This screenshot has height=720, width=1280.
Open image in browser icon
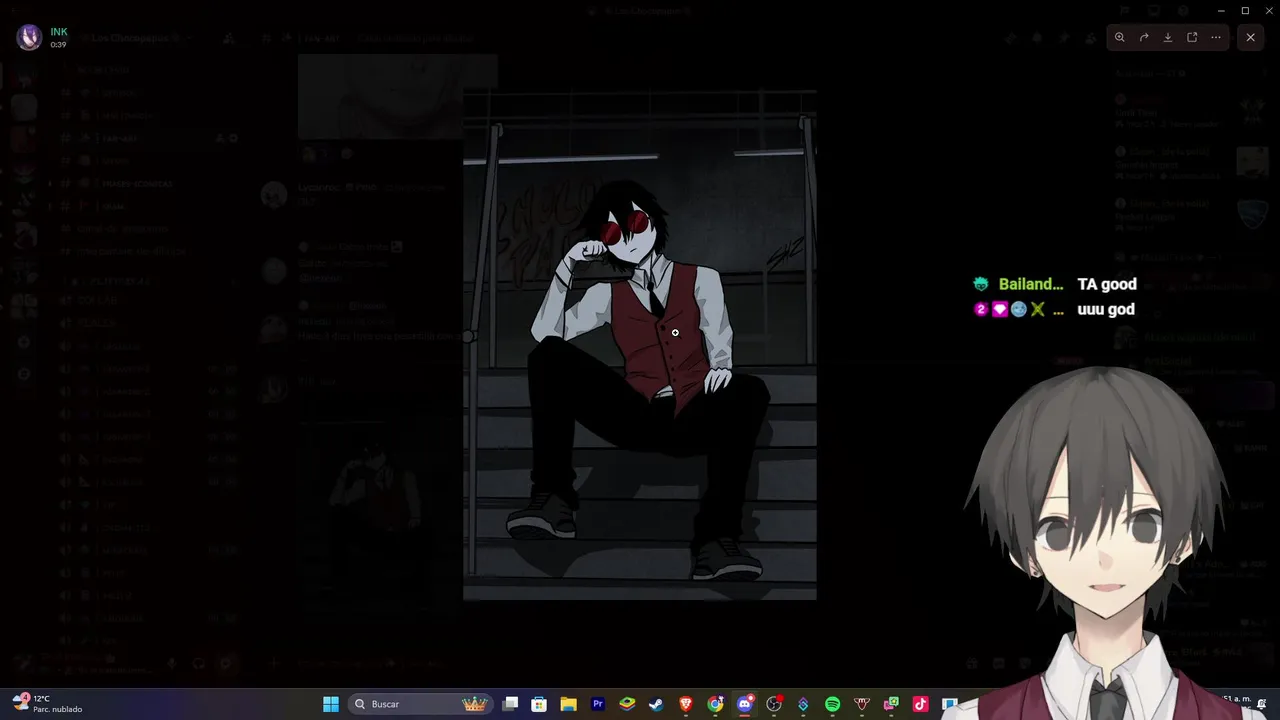coord(1192,37)
